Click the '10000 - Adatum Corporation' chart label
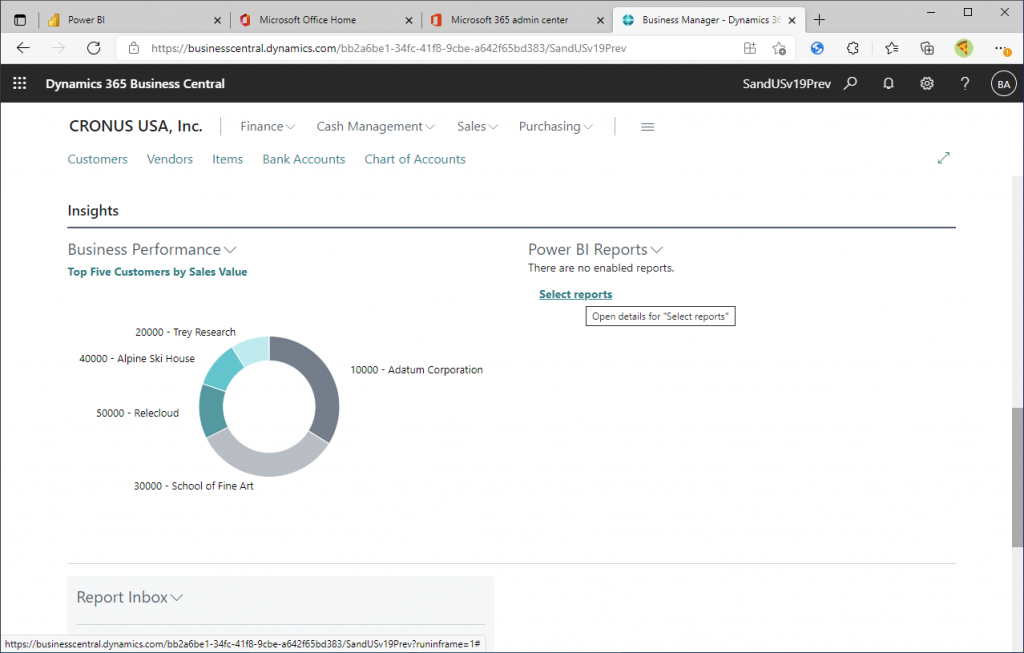Screen dimensions: 1024x653 click(417, 370)
